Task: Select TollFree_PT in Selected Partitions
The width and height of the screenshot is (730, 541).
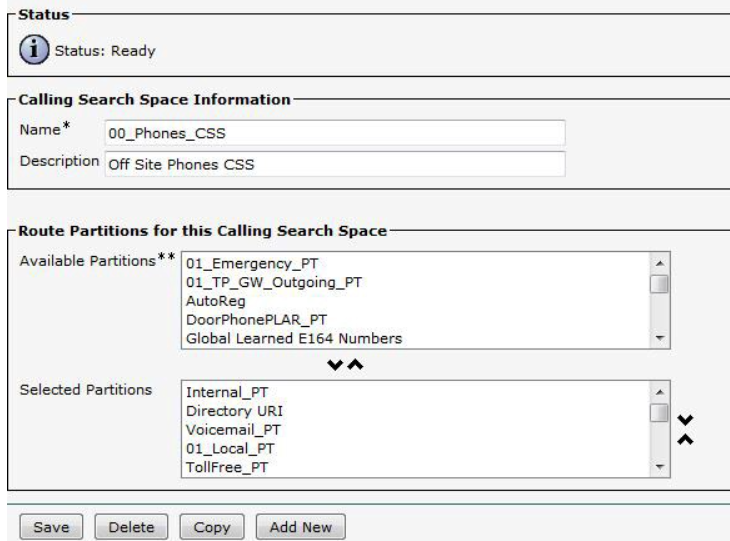Action: pos(417,467)
